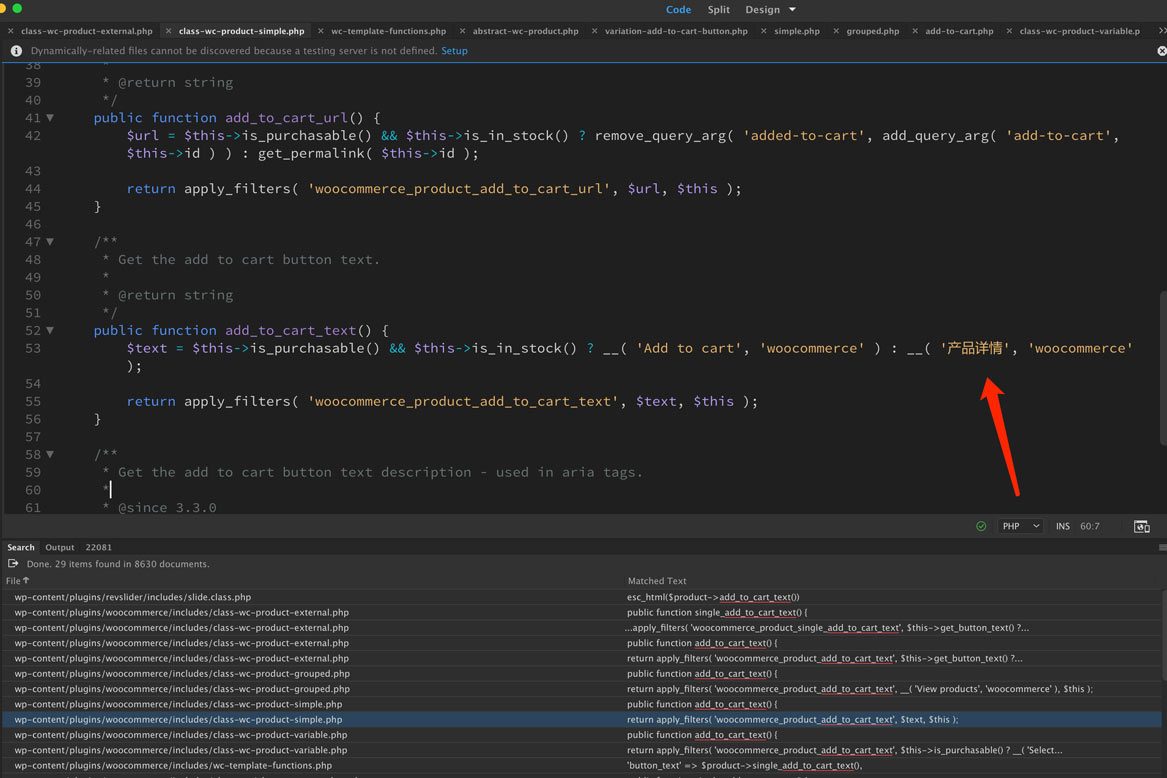Open the real-time preview icon in status bar
1167x778 pixels.
[1141, 526]
